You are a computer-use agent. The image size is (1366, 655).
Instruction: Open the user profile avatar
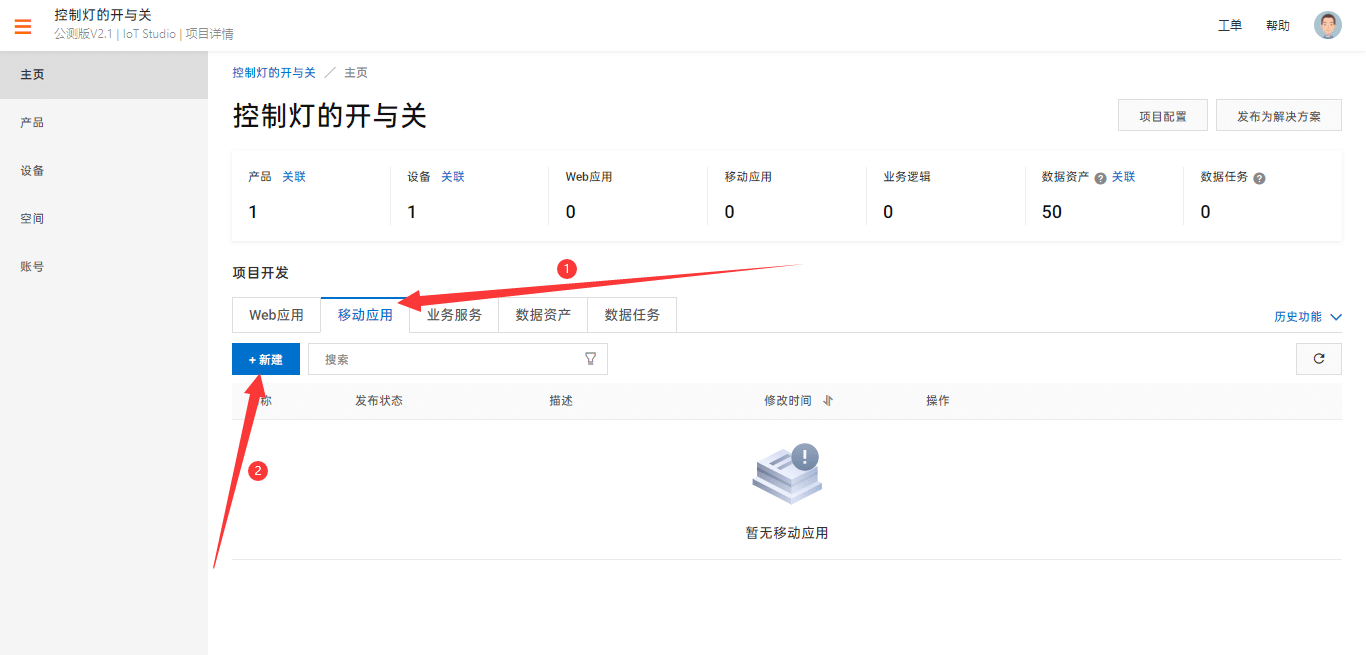[x=1327, y=25]
